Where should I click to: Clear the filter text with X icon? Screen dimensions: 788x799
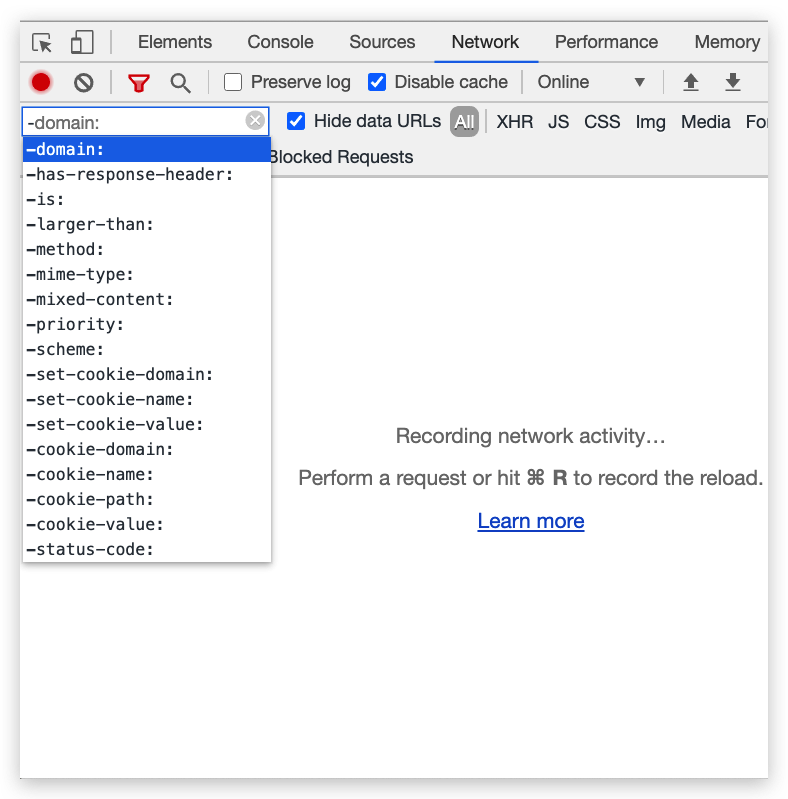point(255,121)
